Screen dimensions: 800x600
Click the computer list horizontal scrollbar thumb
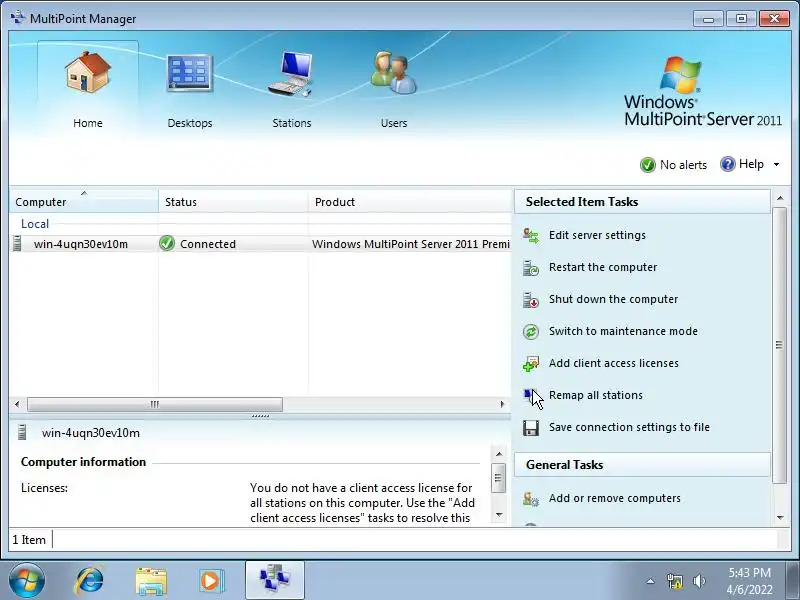click(x=155, y=404)
